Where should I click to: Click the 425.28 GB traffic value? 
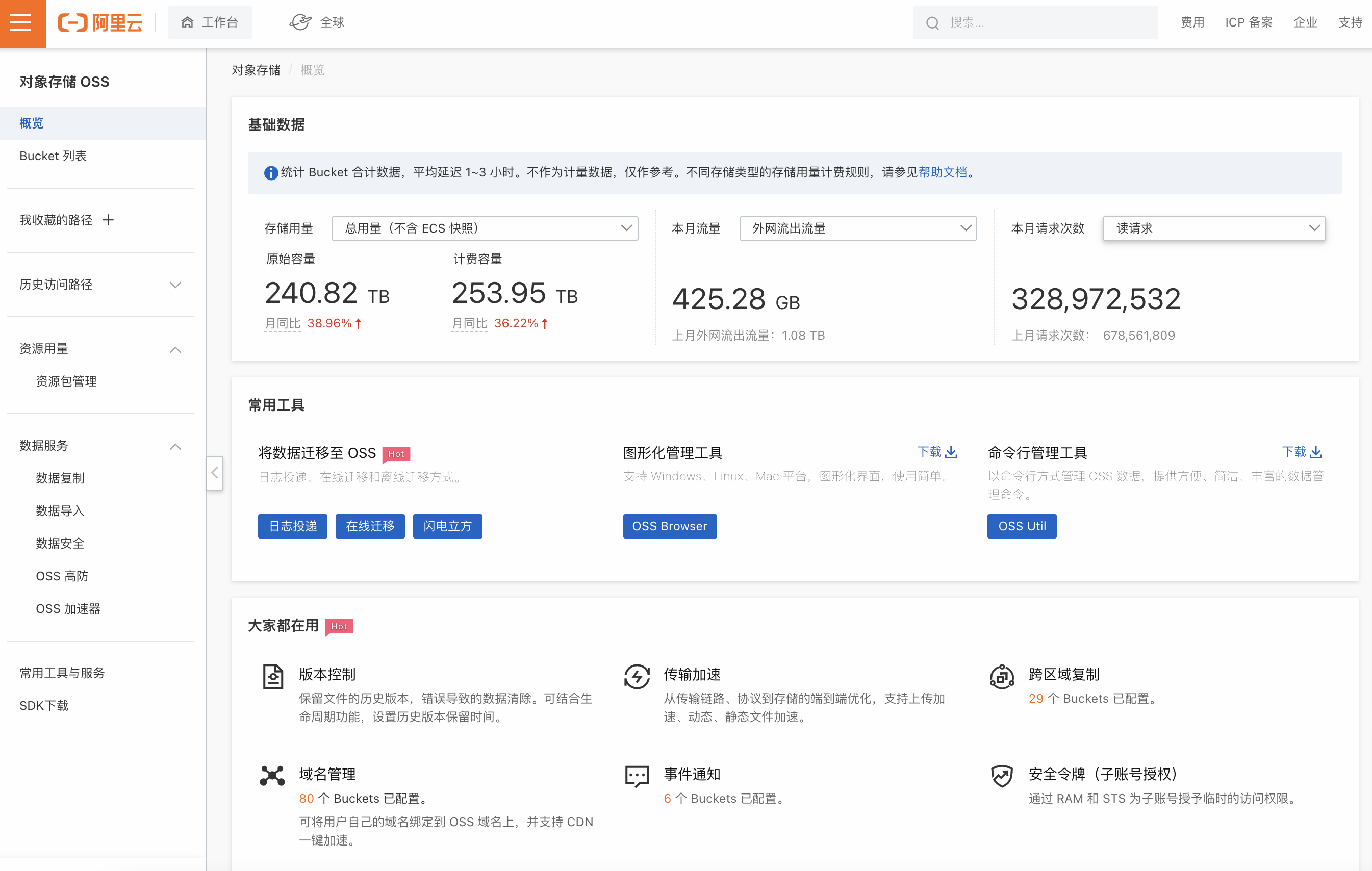coord(736,300)
